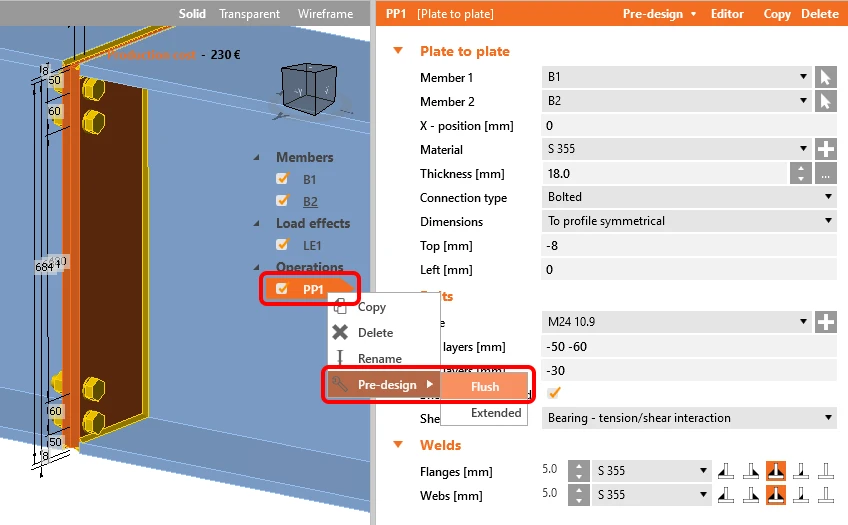Toggle PP1 operation checkbox
This screenshot has height=525, width=848.
coord(282,289)
